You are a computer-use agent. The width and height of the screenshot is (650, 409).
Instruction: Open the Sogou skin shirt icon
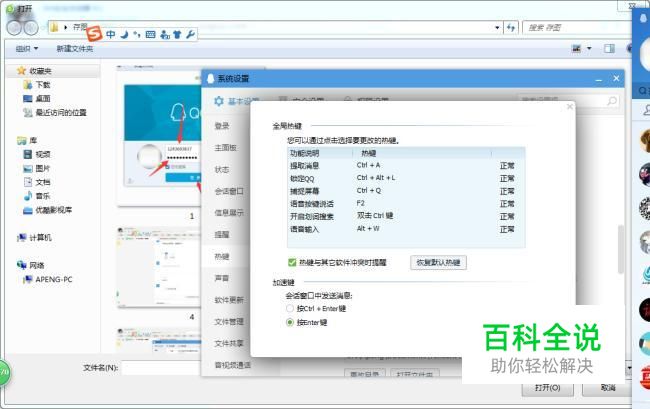pos(177,34)
